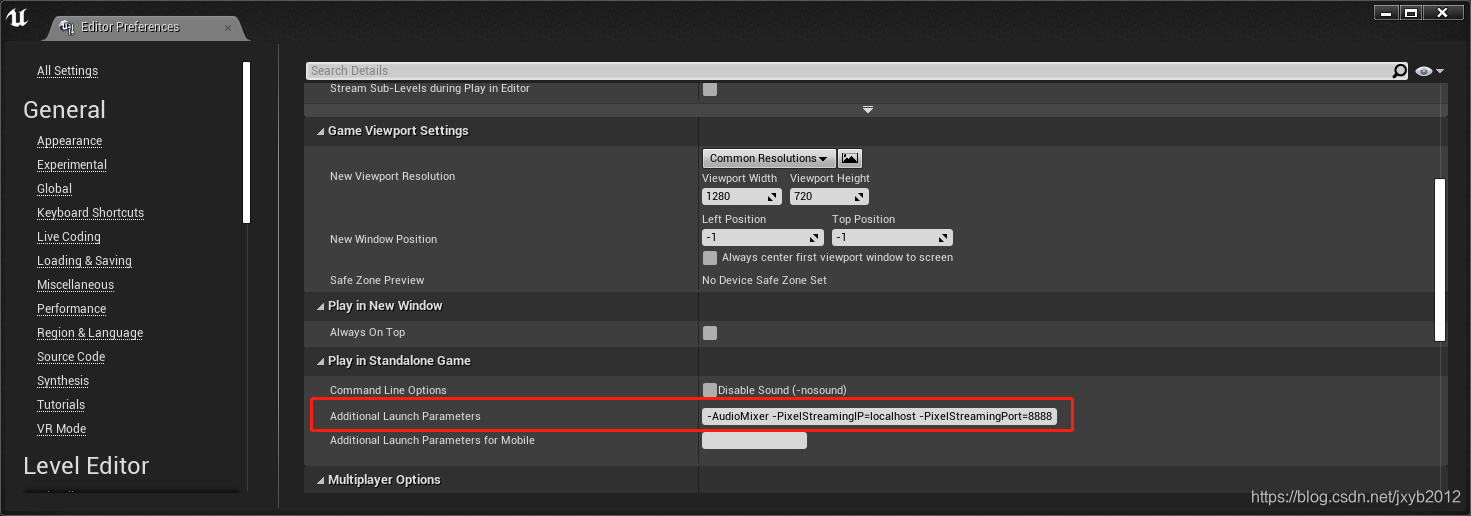
Task: Maximize the Editor Preferences window
Action: coord(1411,12)
